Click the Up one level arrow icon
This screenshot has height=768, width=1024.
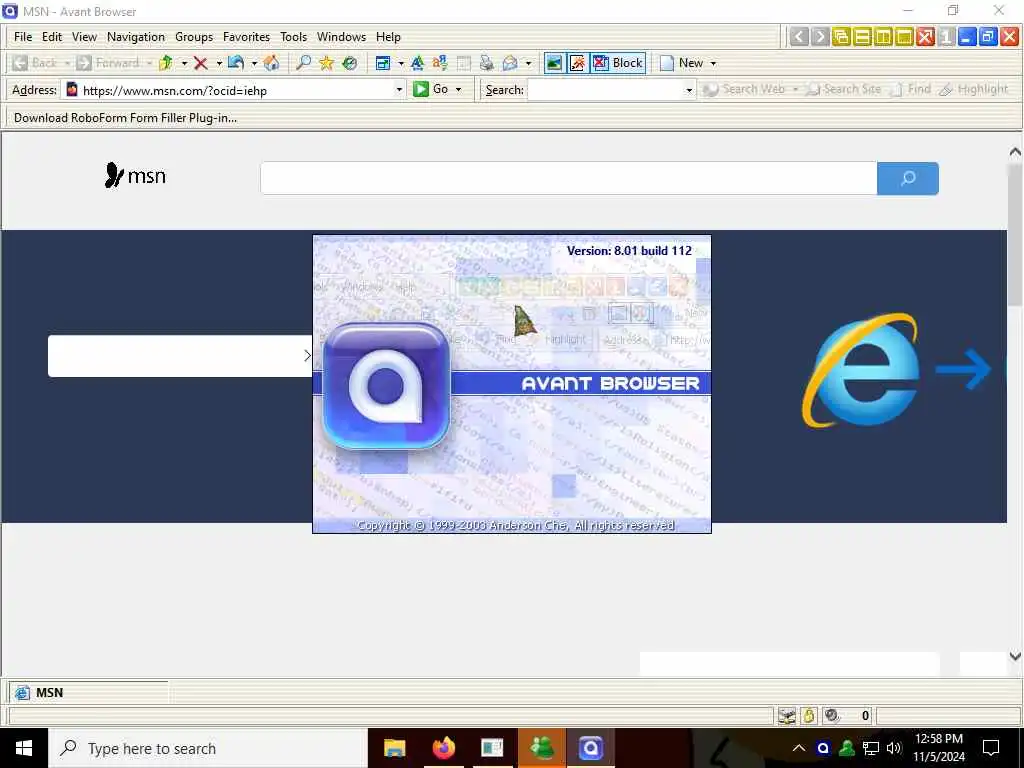point(166,63)
